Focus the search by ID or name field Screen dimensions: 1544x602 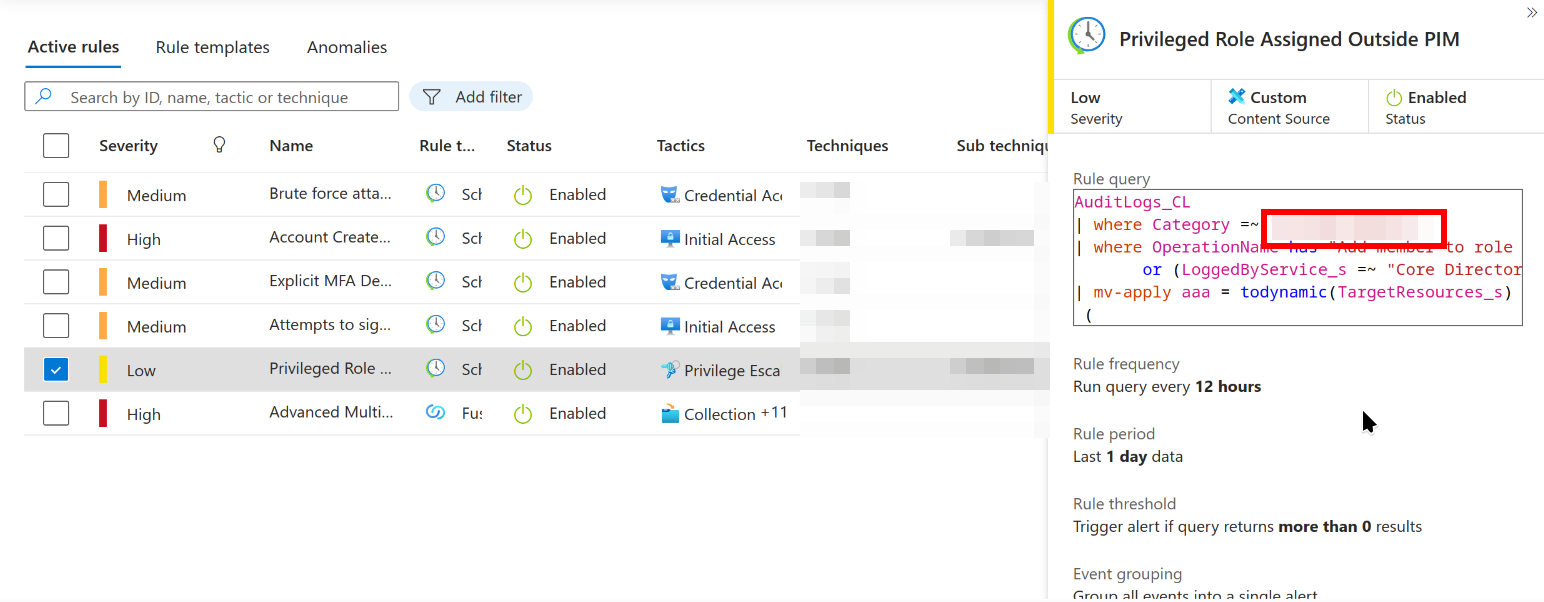tap(212, 97)
